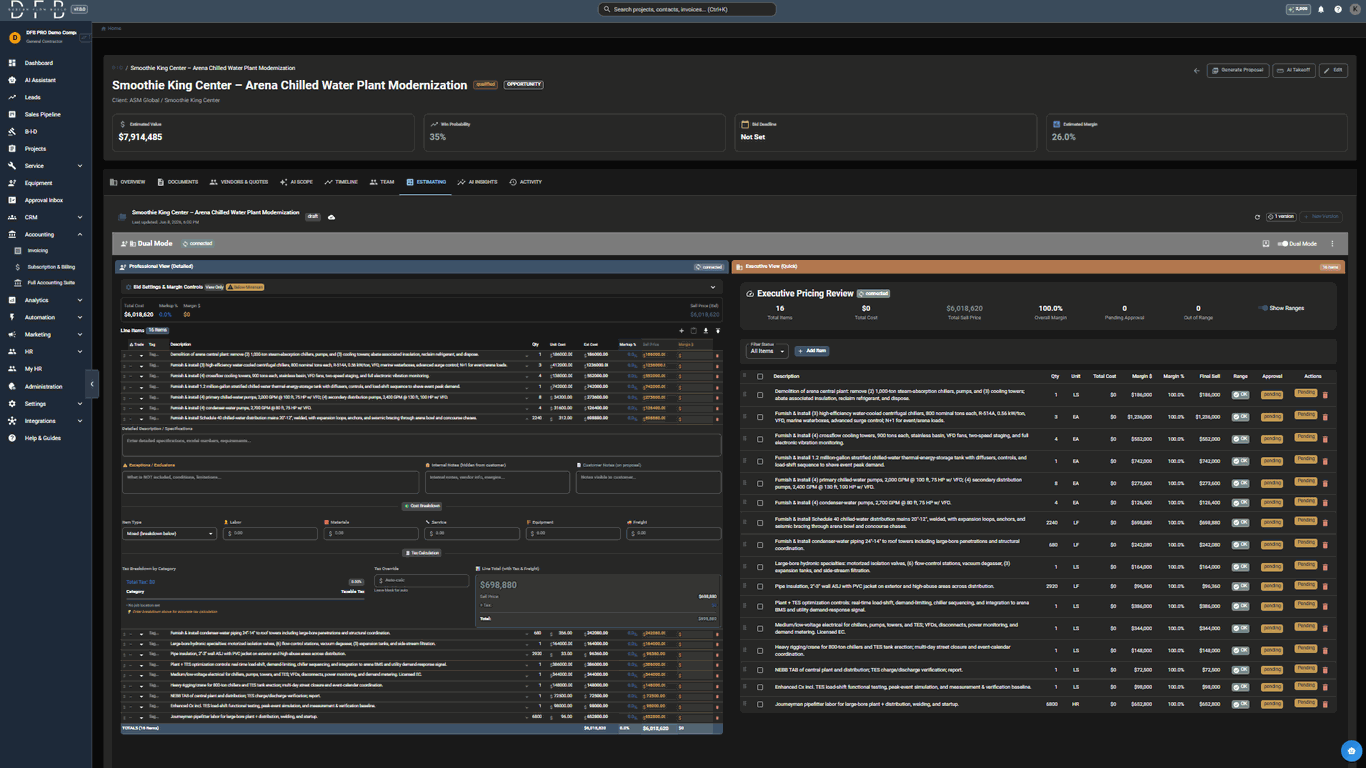The height and width of the screenshot is (768, 1366).
Task: Open Sales Pipeline in sidebar
Action: (46, 114)
